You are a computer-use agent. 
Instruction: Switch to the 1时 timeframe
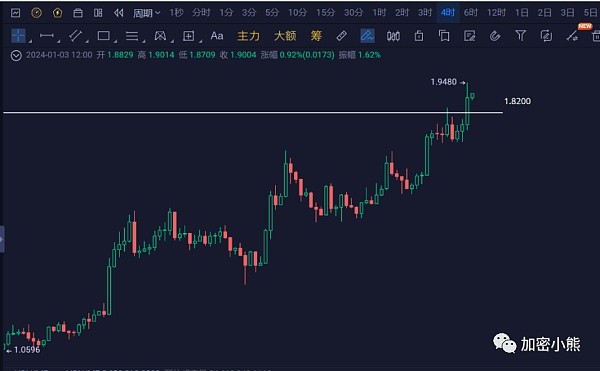tap(379, 13)
